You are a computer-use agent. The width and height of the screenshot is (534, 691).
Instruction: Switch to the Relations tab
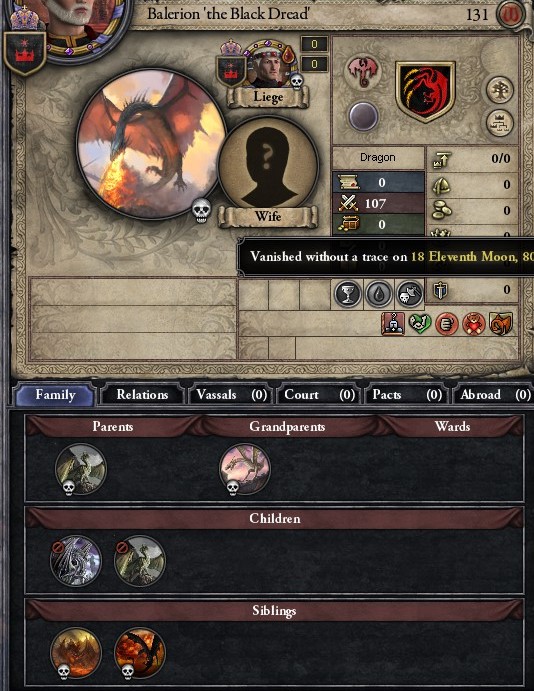[x=142, y=395]
